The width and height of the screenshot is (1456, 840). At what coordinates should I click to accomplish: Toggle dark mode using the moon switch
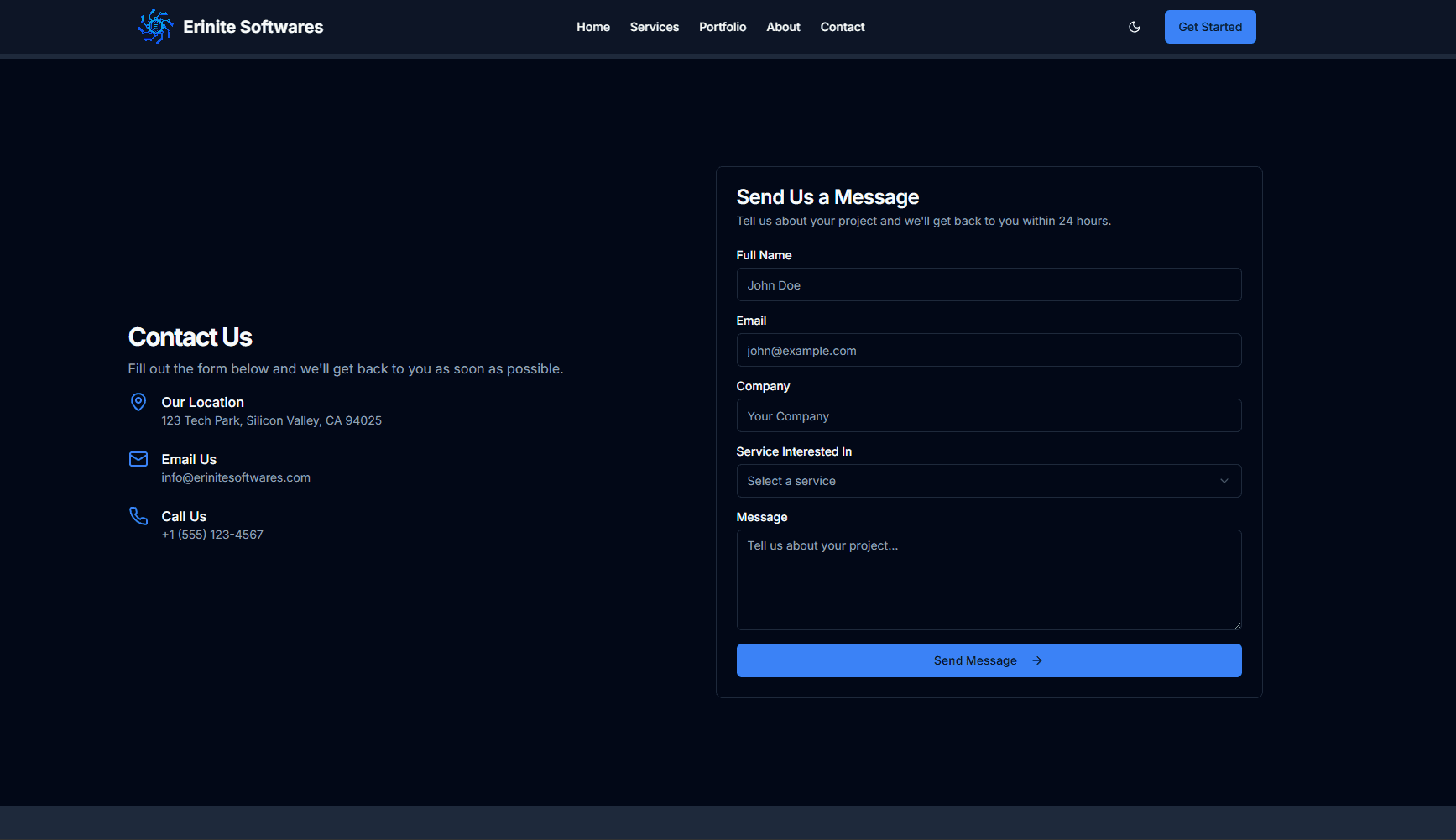[x=1134, y=27]
